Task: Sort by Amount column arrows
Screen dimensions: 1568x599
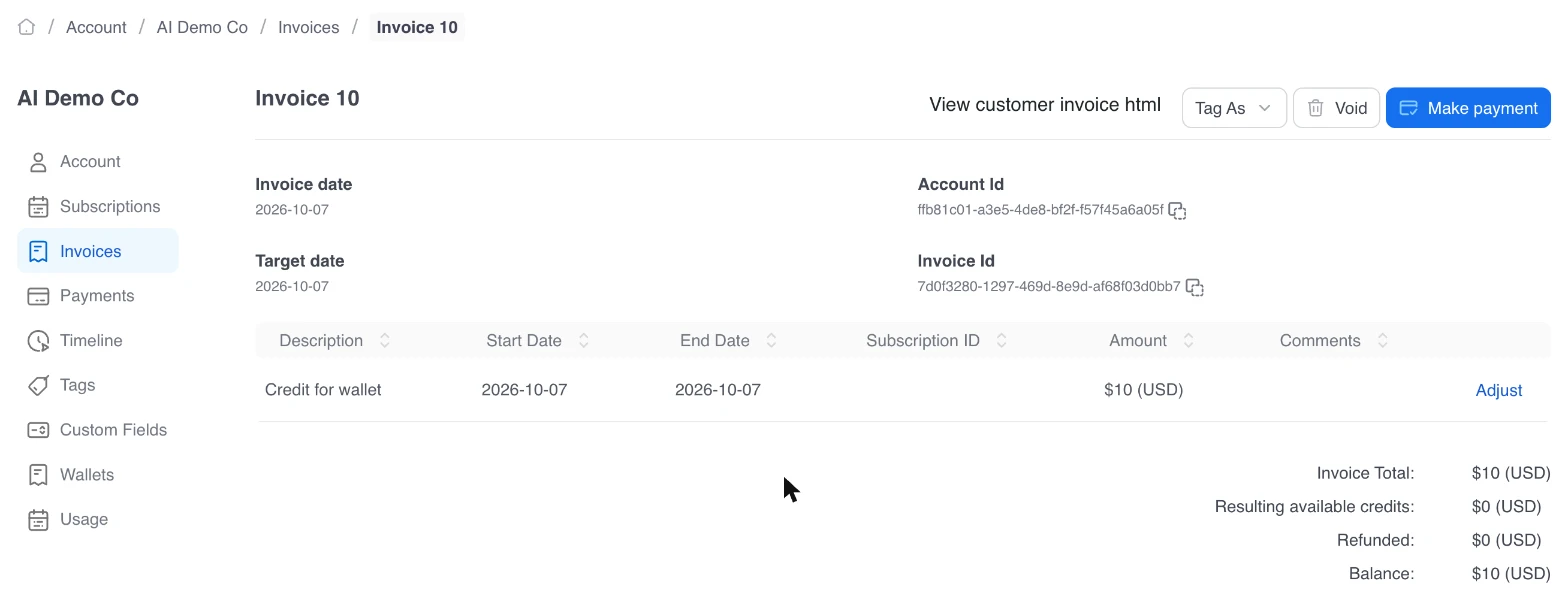Action: pyautogui.click(x=1189, y=341)
